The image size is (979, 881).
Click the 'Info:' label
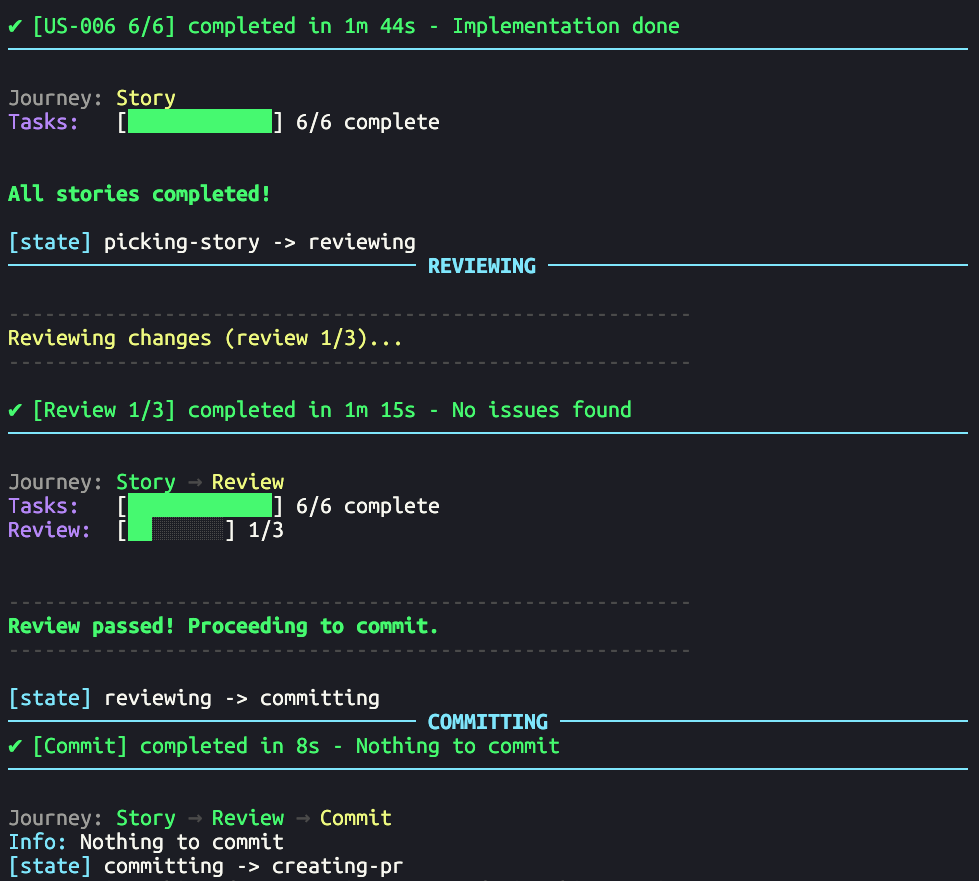click(x=38, y=842)
